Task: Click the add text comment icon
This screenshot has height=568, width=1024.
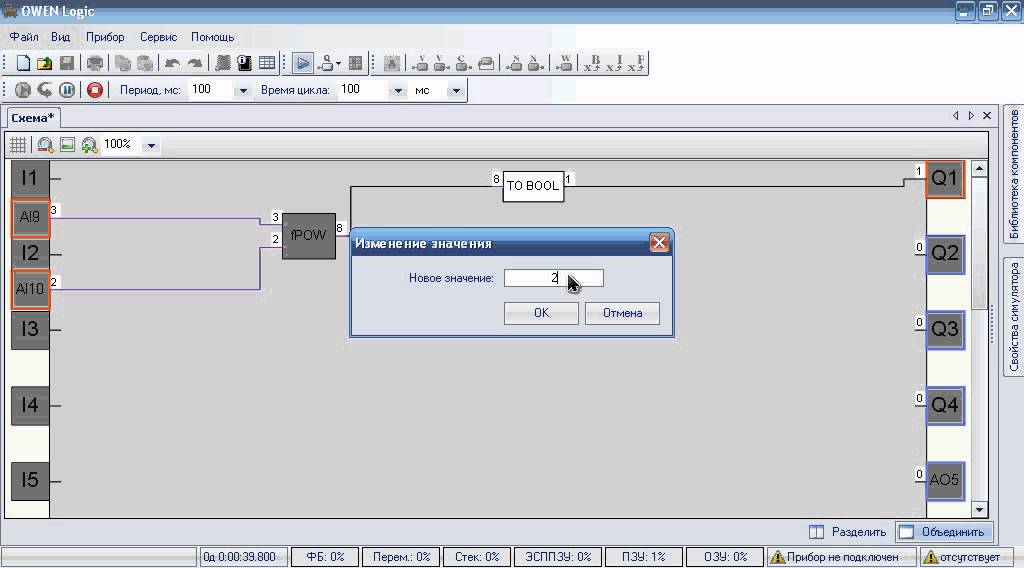Action: point(392,63)
